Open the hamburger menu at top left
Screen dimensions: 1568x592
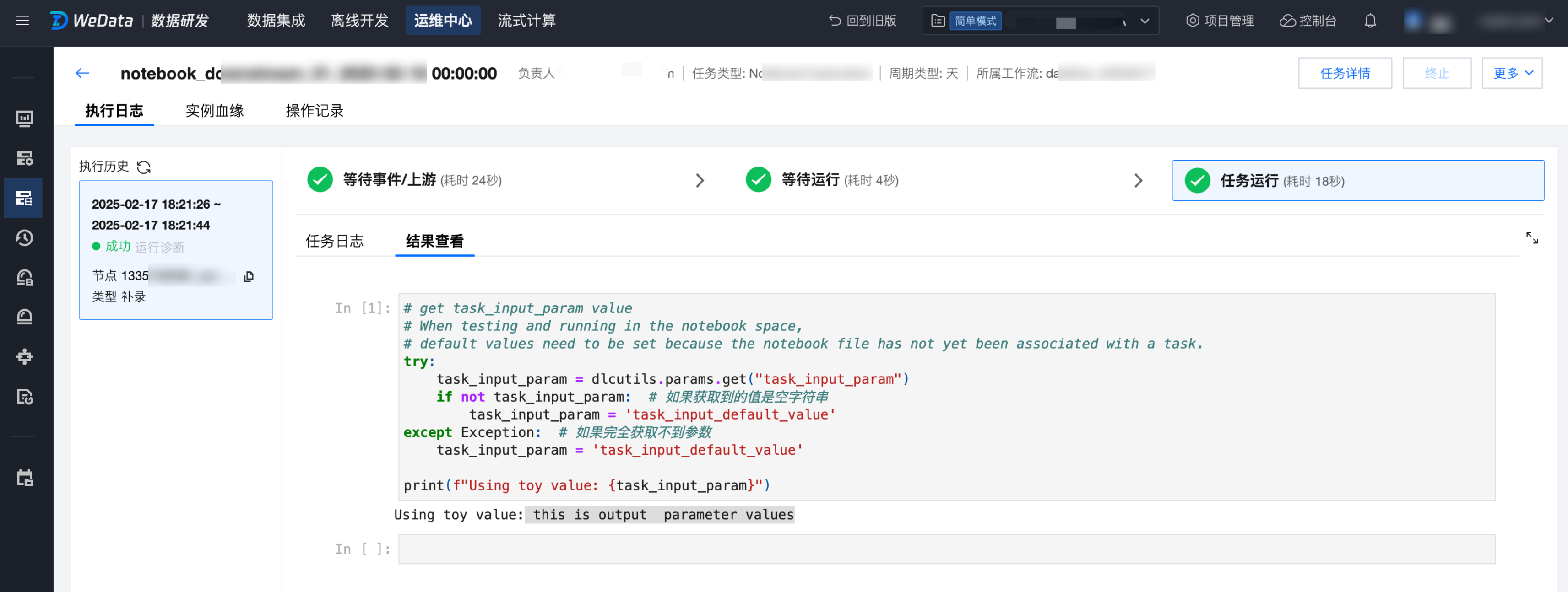point(22,22)
